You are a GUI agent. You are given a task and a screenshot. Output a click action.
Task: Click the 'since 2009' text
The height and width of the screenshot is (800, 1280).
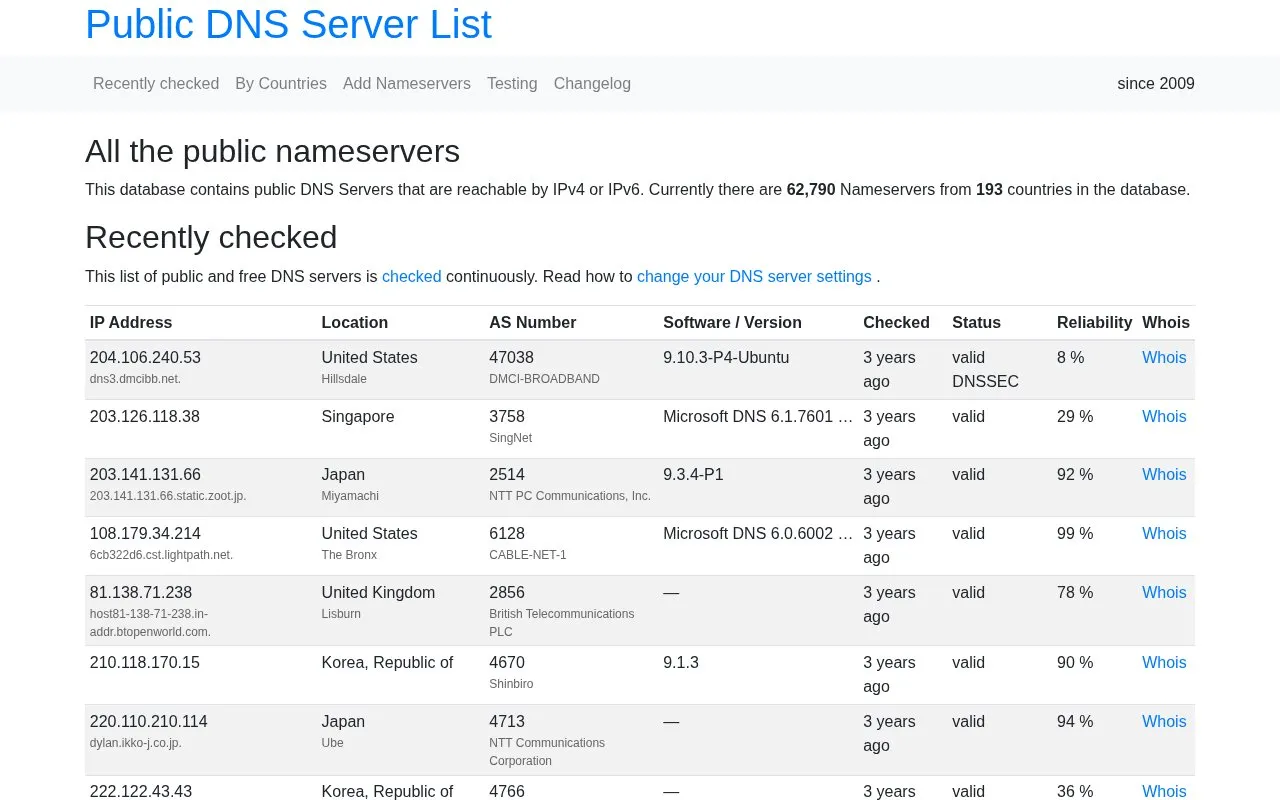coord(1156,84)
